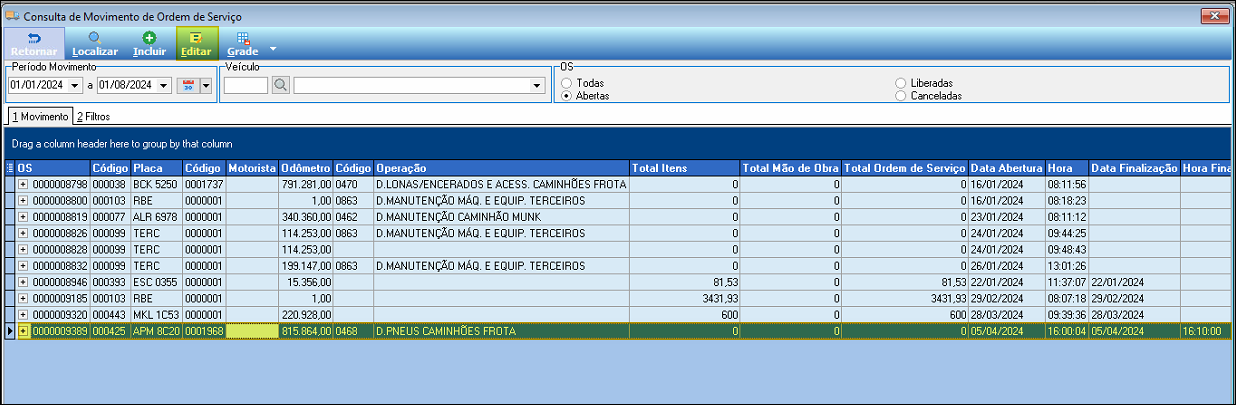Open the toolbar overflow arrow beside Grade
Viewport: 1236px width, 405px height.
[x=273, y=48]
